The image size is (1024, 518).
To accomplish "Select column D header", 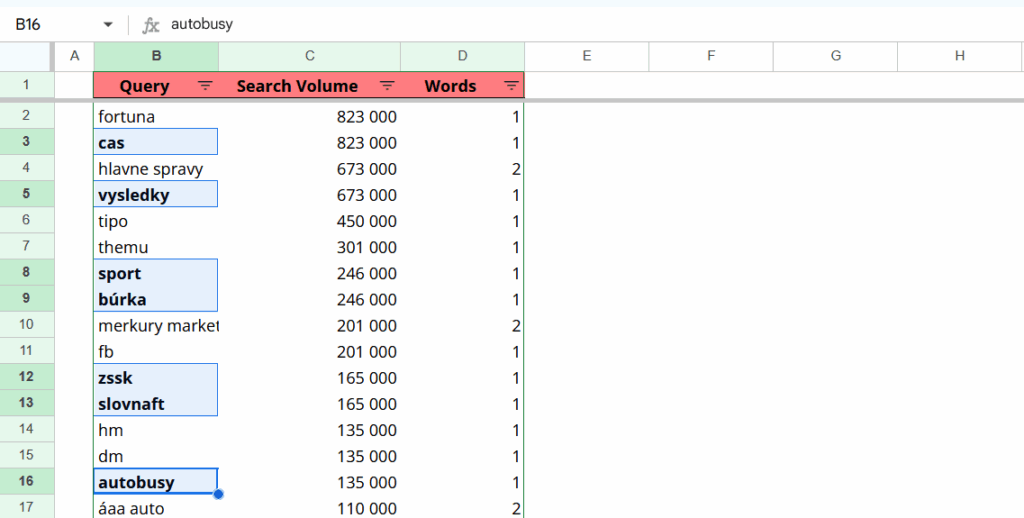I will coord(462,56).
